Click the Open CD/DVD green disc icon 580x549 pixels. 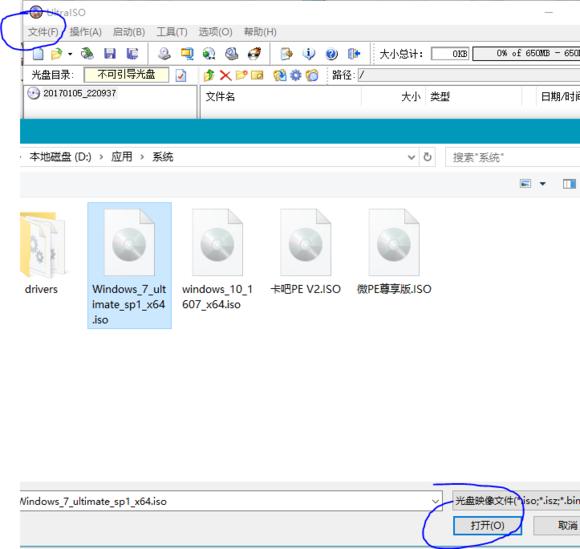[x=87, y=54]
